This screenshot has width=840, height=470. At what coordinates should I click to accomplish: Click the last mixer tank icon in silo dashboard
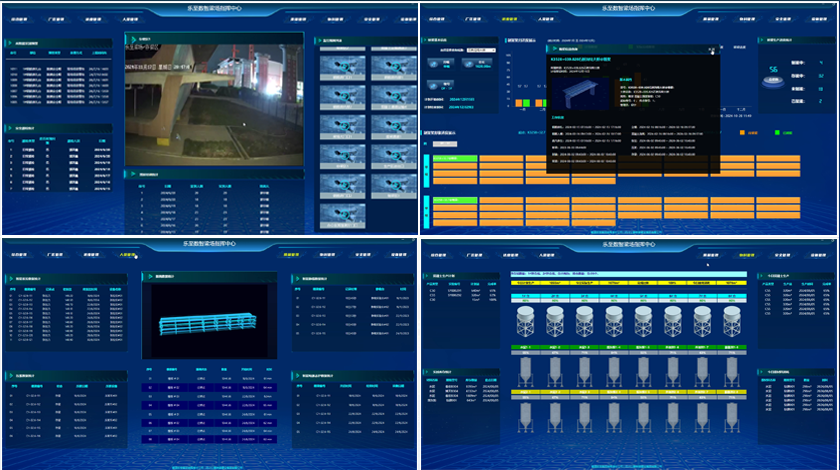(x=732, y=321)
